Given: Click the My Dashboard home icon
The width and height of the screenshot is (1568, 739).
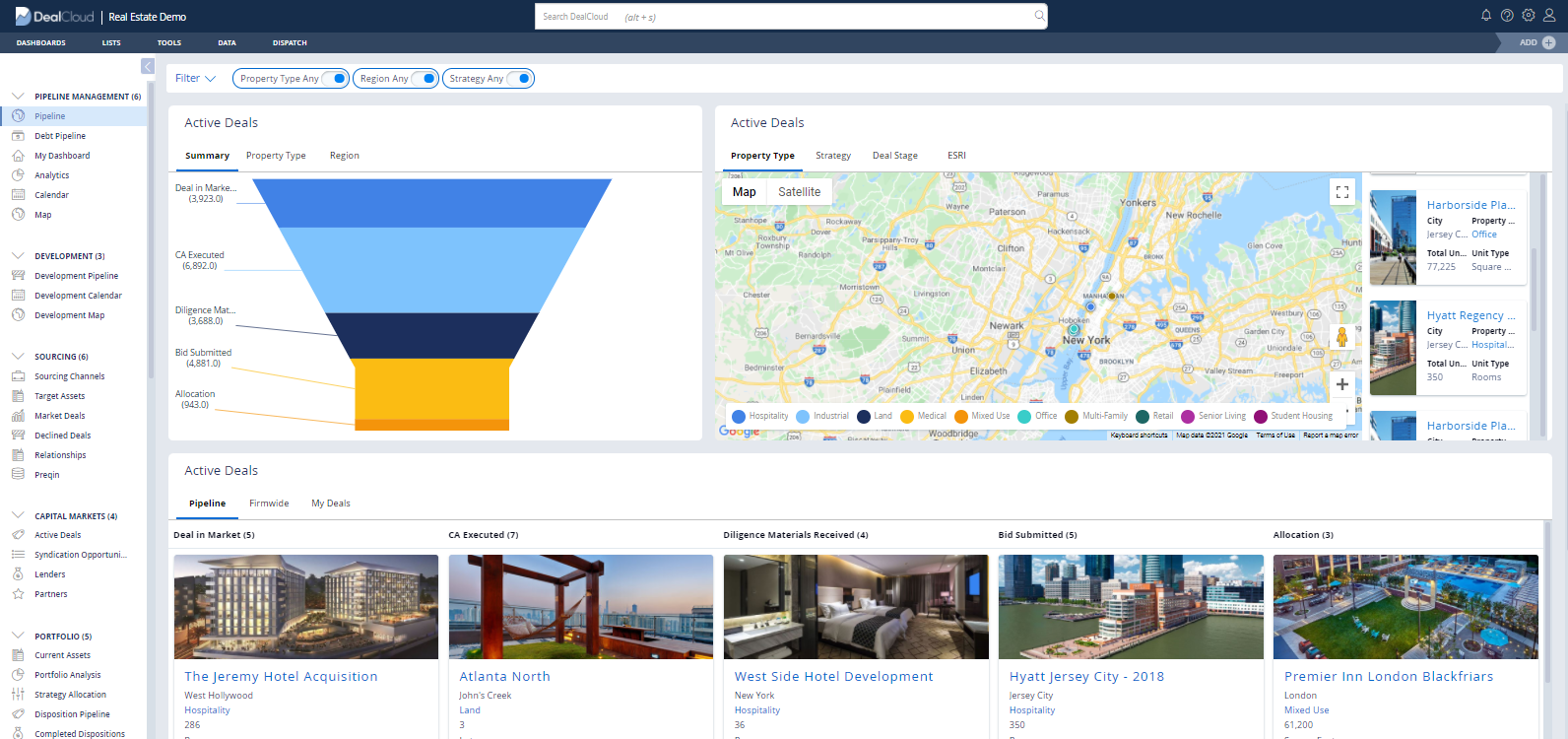Looking at the screenshot, I should pos(18,156).
